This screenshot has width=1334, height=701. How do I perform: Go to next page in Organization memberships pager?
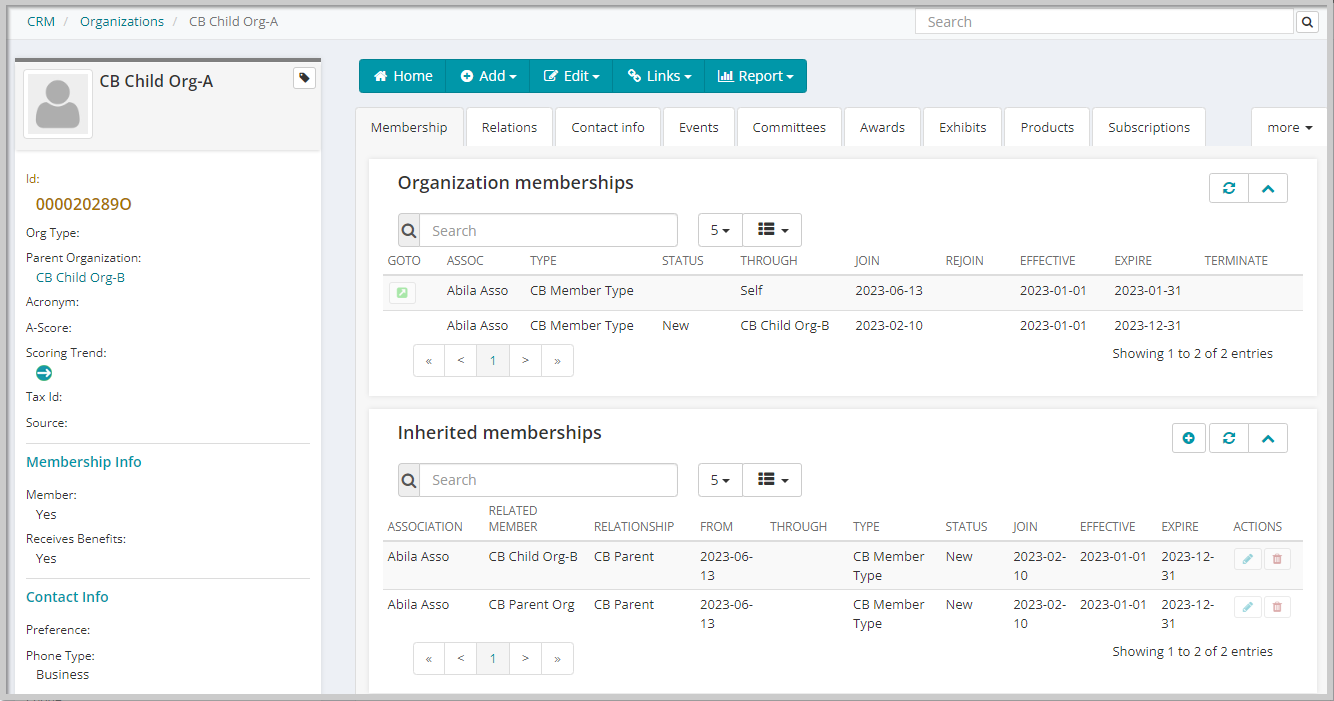(525, 361)
